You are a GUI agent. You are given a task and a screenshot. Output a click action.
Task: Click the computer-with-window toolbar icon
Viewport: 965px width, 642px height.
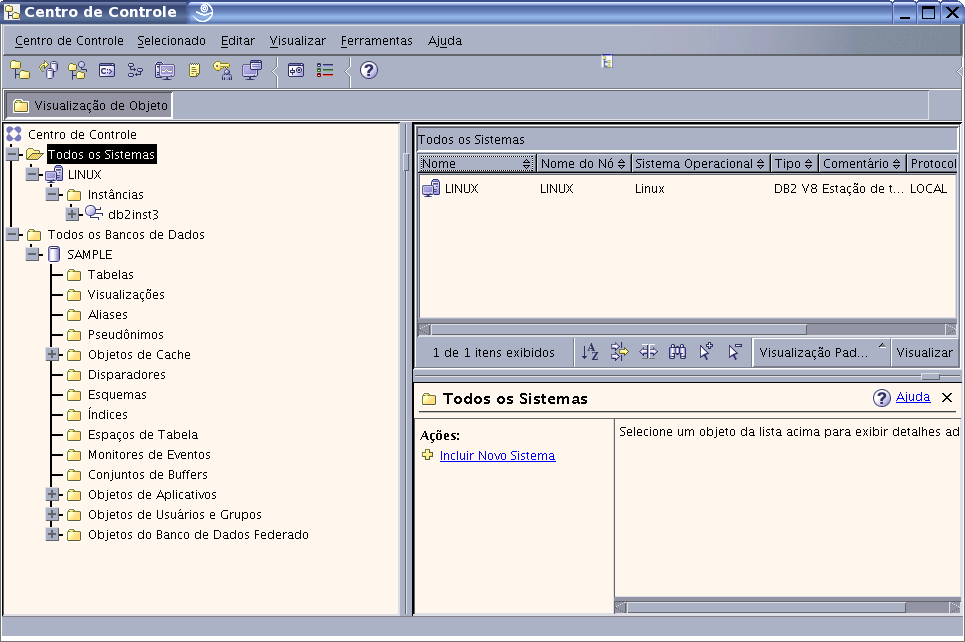(252, 70)
